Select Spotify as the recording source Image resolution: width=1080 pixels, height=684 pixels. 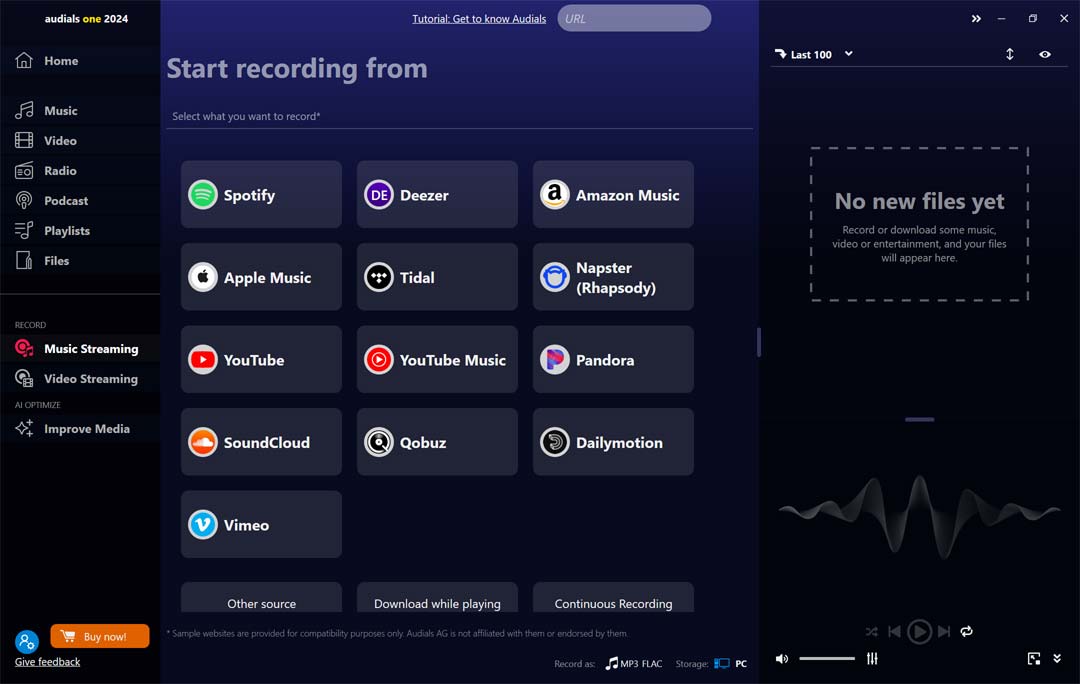pos(260,194)
